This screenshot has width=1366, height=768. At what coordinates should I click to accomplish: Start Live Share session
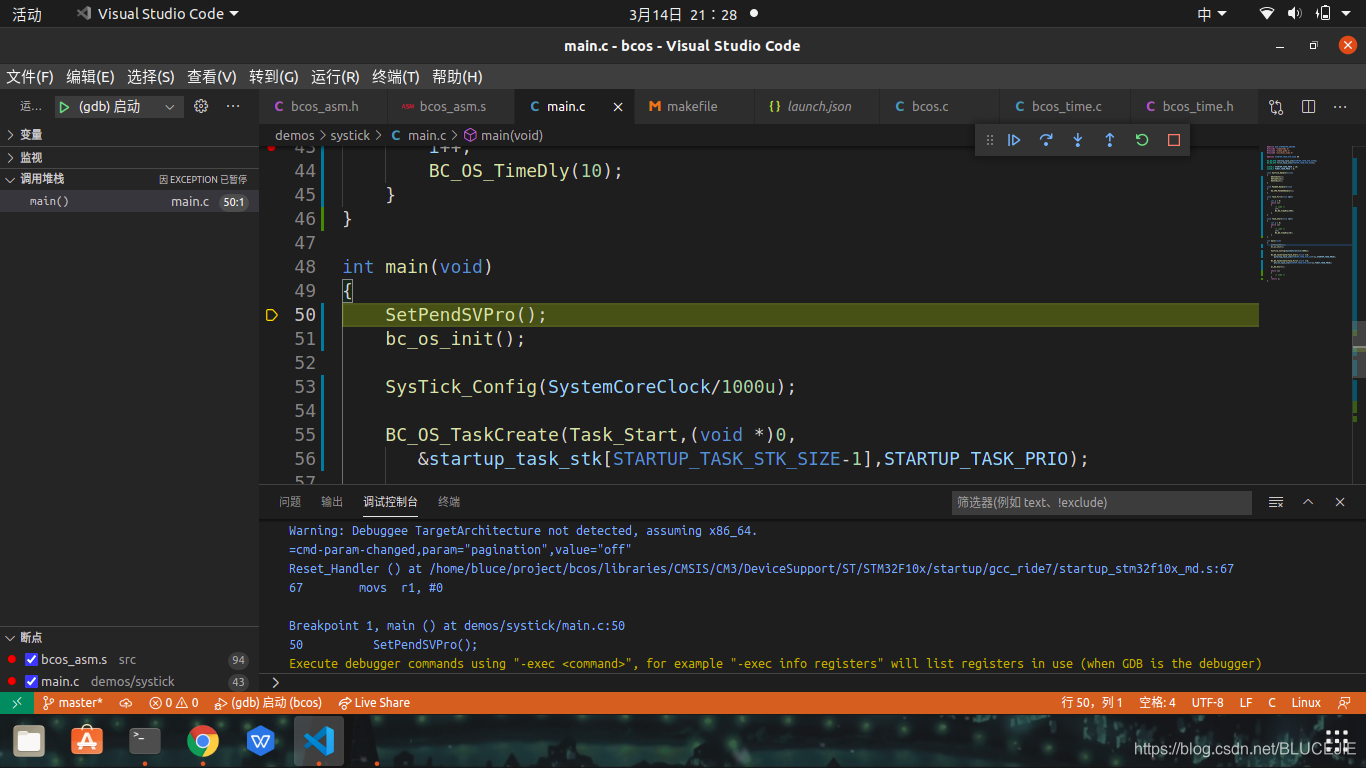click(374, 703)
